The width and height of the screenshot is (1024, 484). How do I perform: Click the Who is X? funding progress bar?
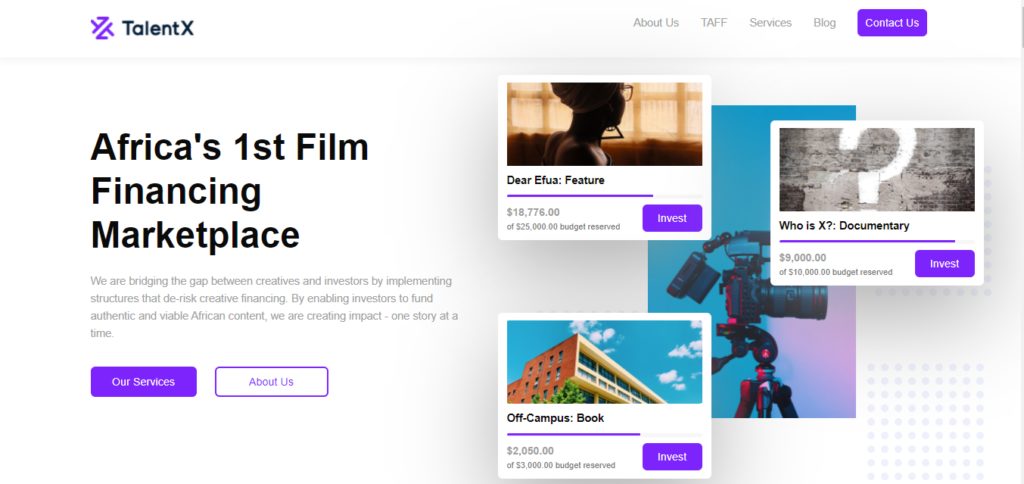point(866,241)
